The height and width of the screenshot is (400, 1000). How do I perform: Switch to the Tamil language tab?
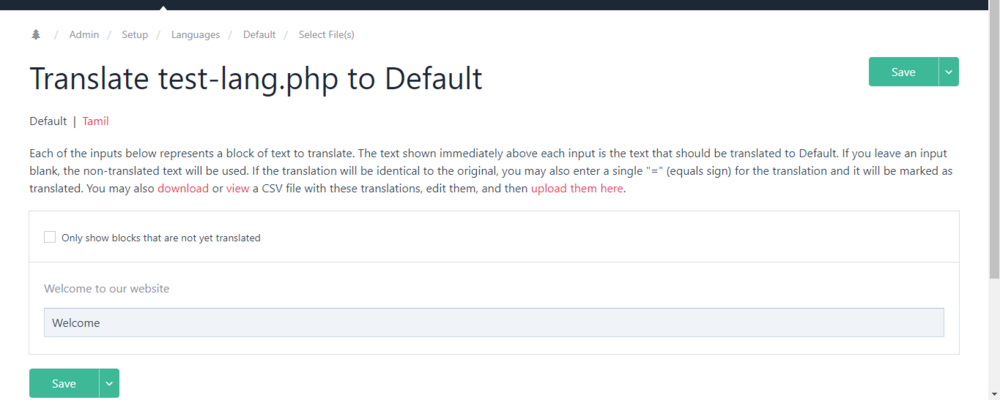pos(95,121)
